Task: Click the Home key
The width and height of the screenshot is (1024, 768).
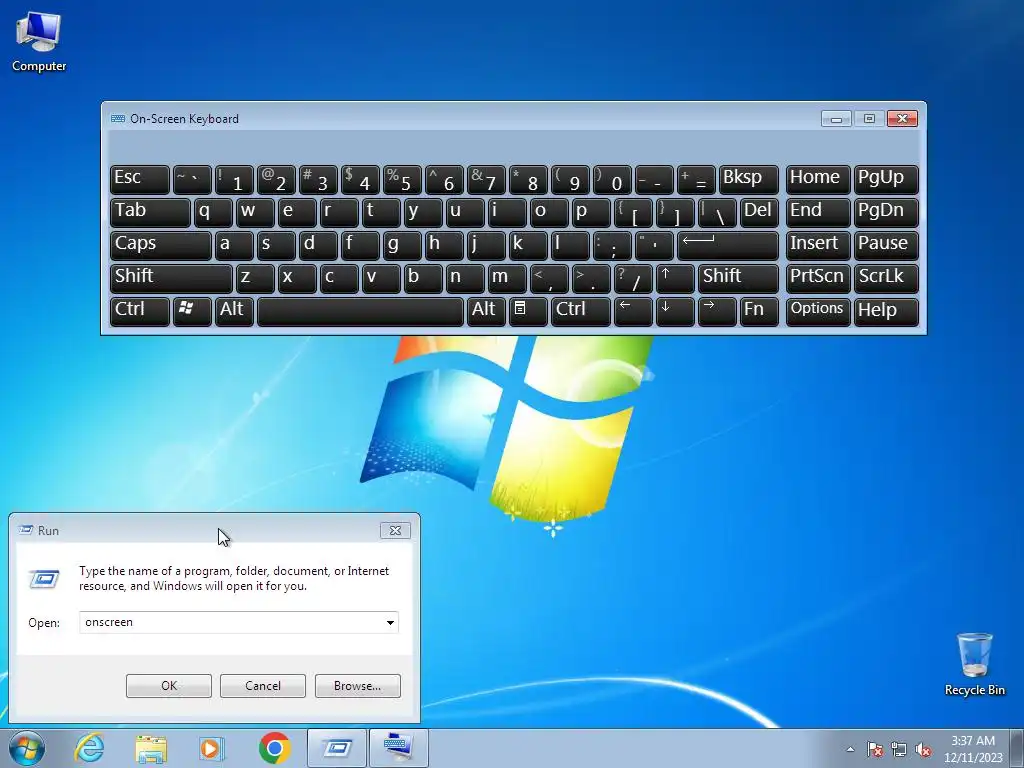Action: [x=818, y=179]
